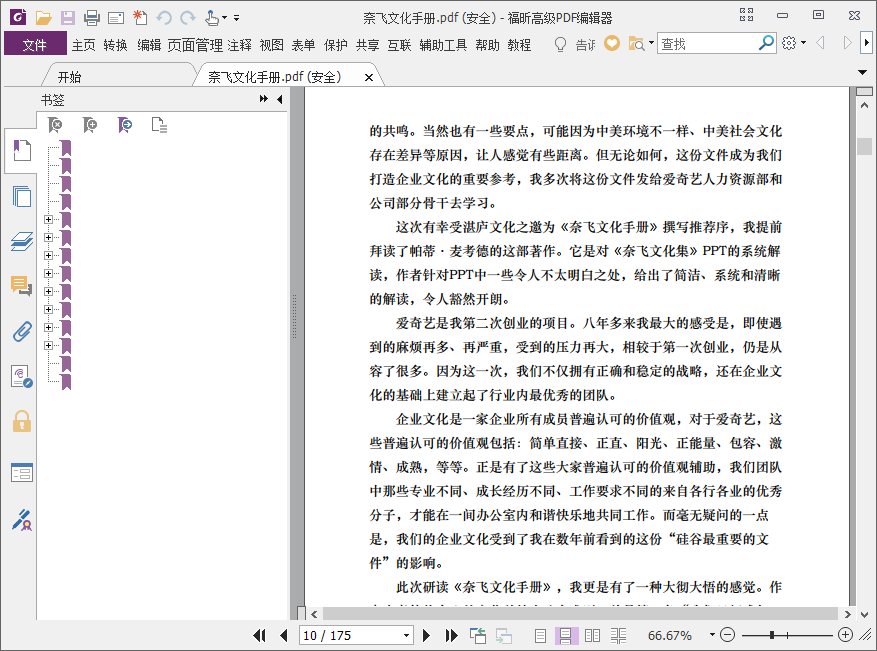Open the 视图 ribbon tab

[x=272, y=45]
